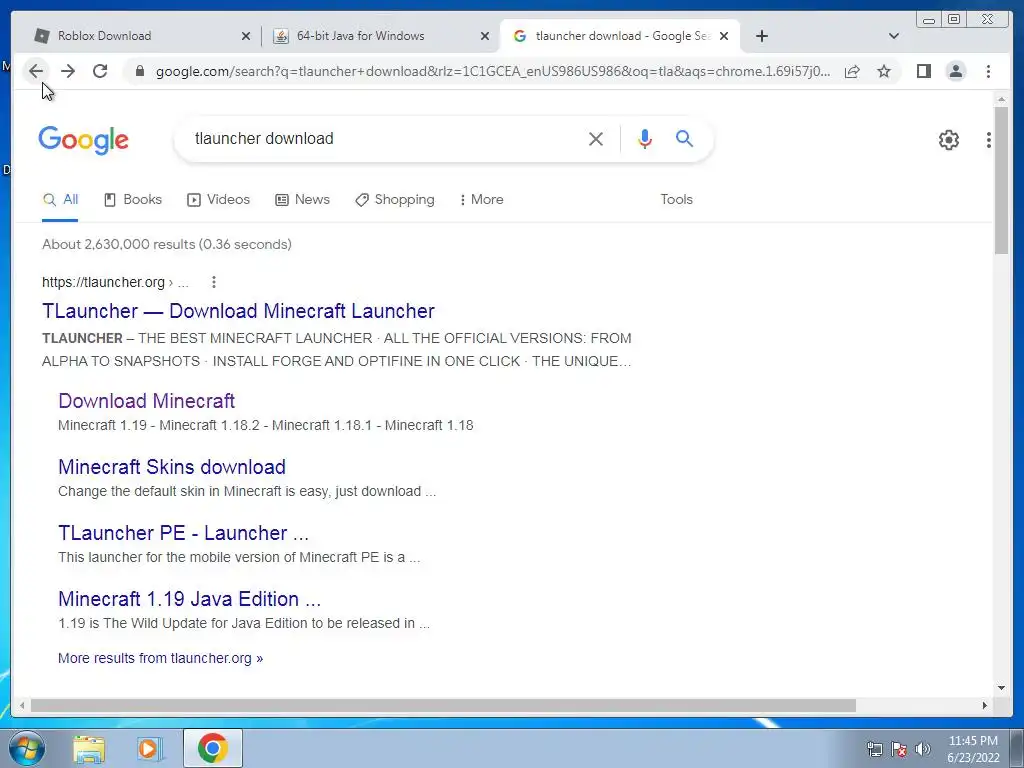Open Google apps dots beside the gear
Viewport: 1024px width, 768px height.
coord(989,140)
